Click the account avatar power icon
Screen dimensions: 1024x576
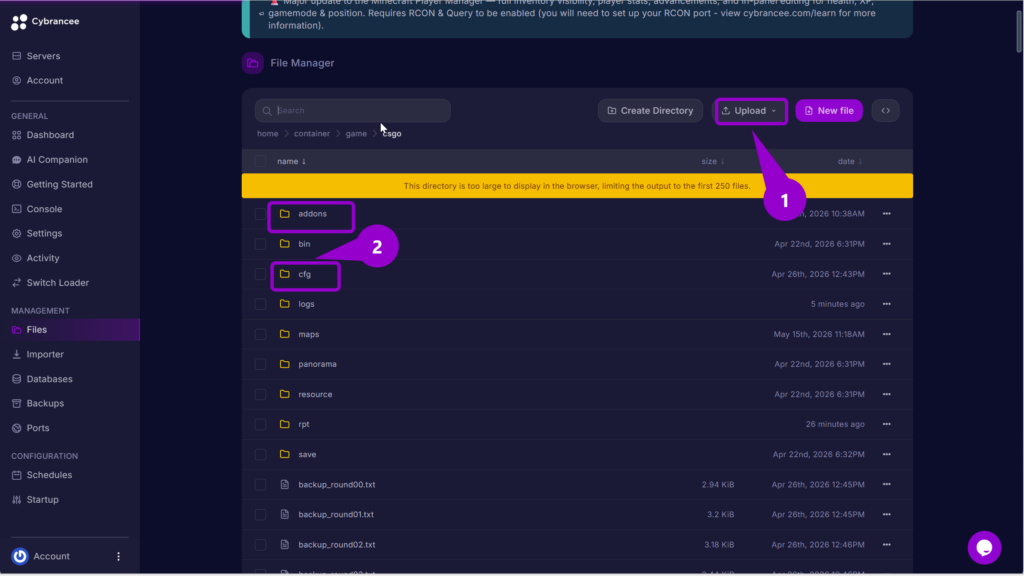pyautogui.click(x=20, y=556)
